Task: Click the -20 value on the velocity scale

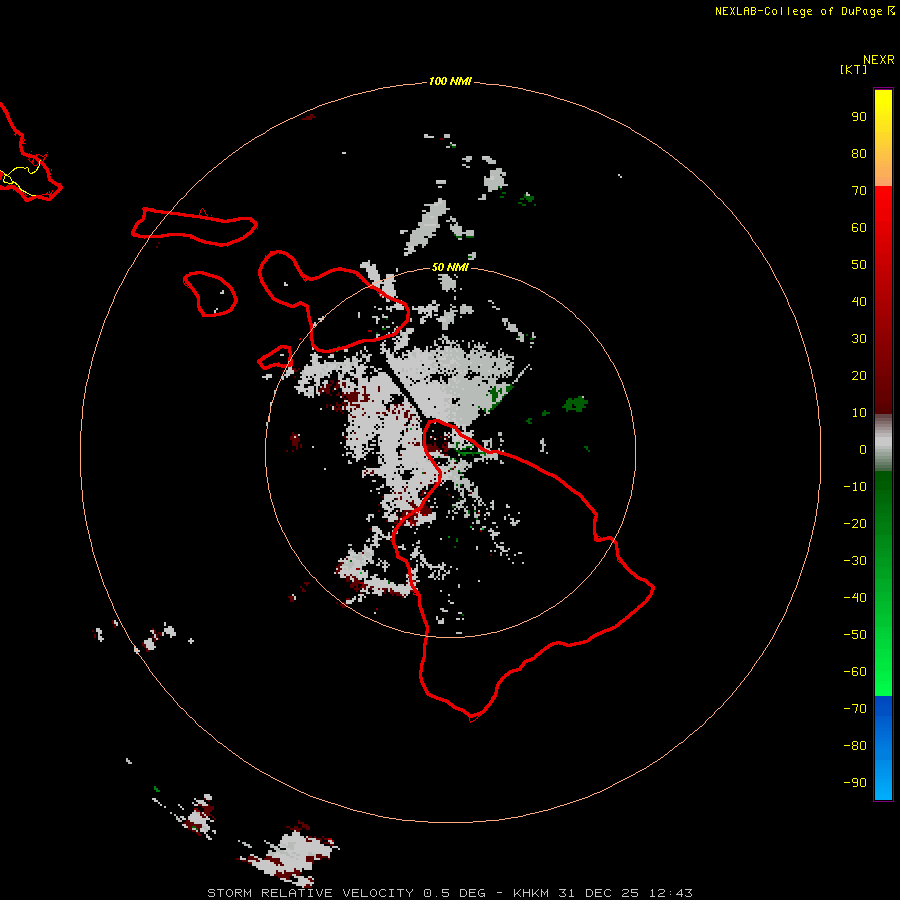Action: click(x=855, y=523)
